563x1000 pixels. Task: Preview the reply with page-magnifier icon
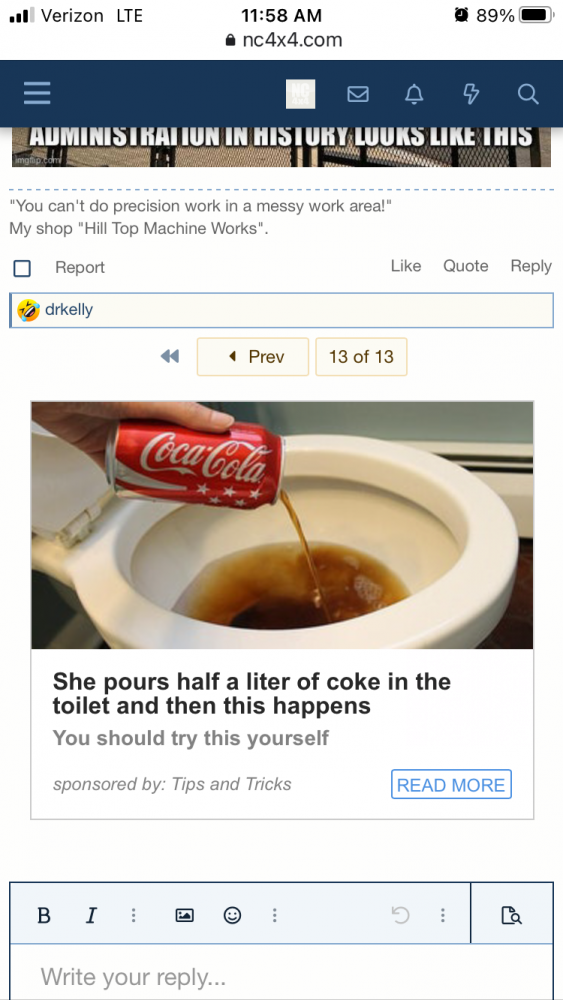pyautogui.click(x=512, y=915)
